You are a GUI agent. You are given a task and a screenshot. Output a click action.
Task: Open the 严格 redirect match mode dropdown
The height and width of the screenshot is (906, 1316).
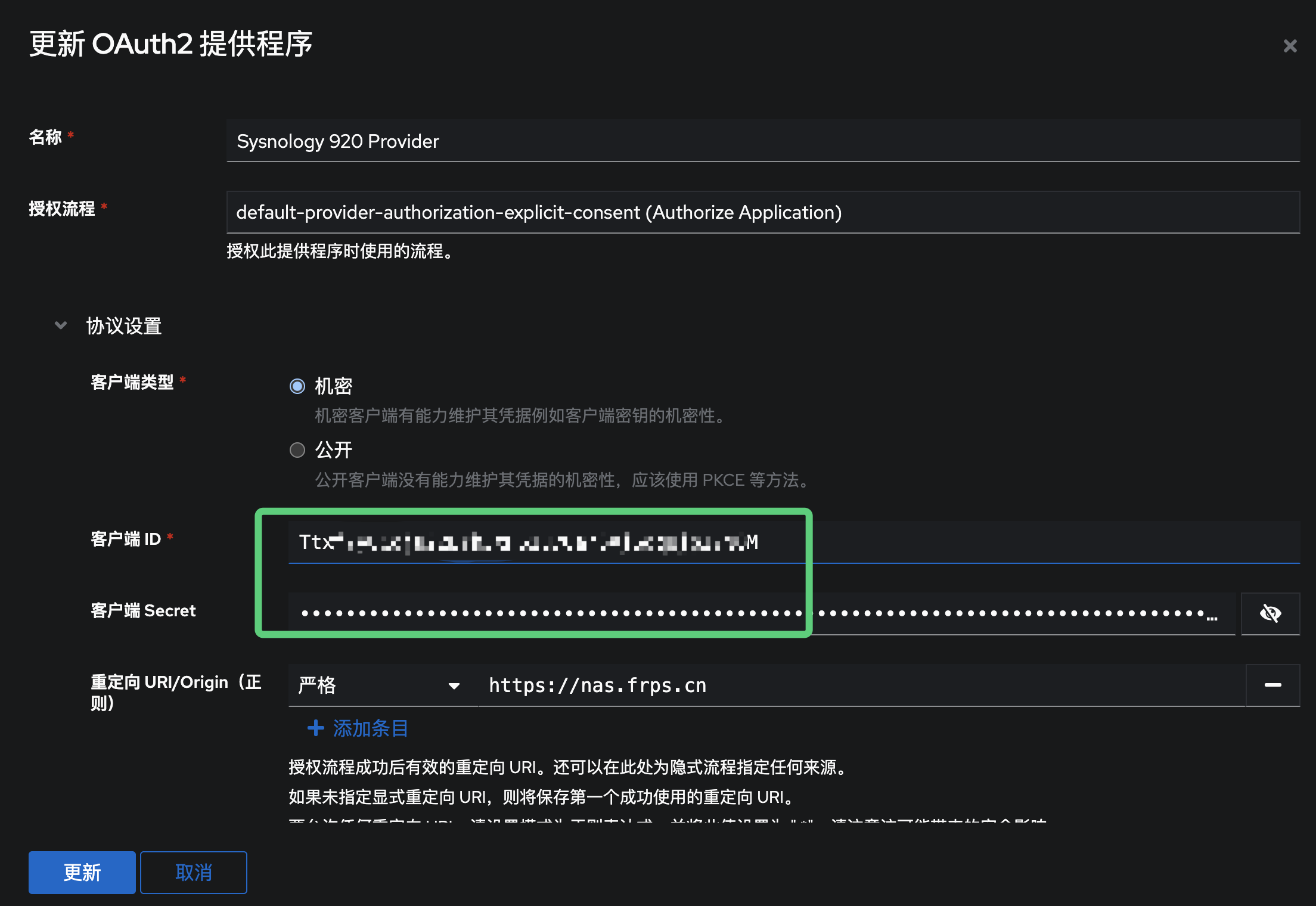coord(381,685)
